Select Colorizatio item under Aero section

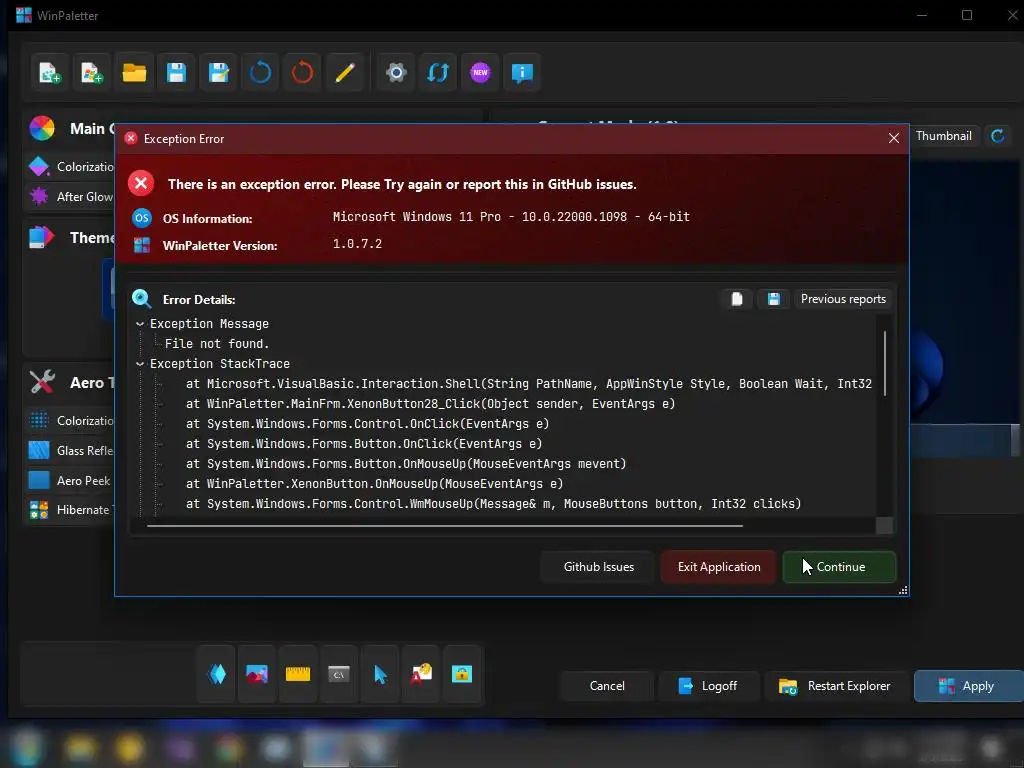click(71, 421)
